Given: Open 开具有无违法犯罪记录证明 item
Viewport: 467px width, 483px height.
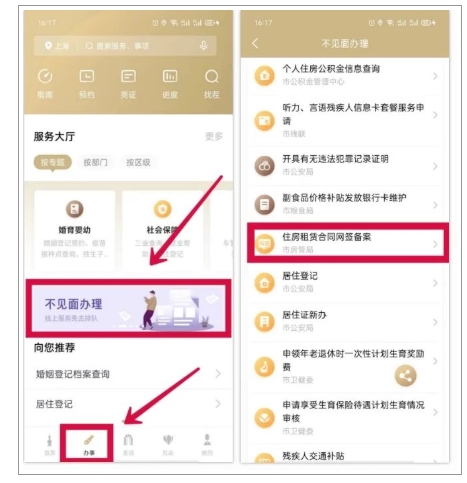Looking at the screenshot, I should pos(345,166).
